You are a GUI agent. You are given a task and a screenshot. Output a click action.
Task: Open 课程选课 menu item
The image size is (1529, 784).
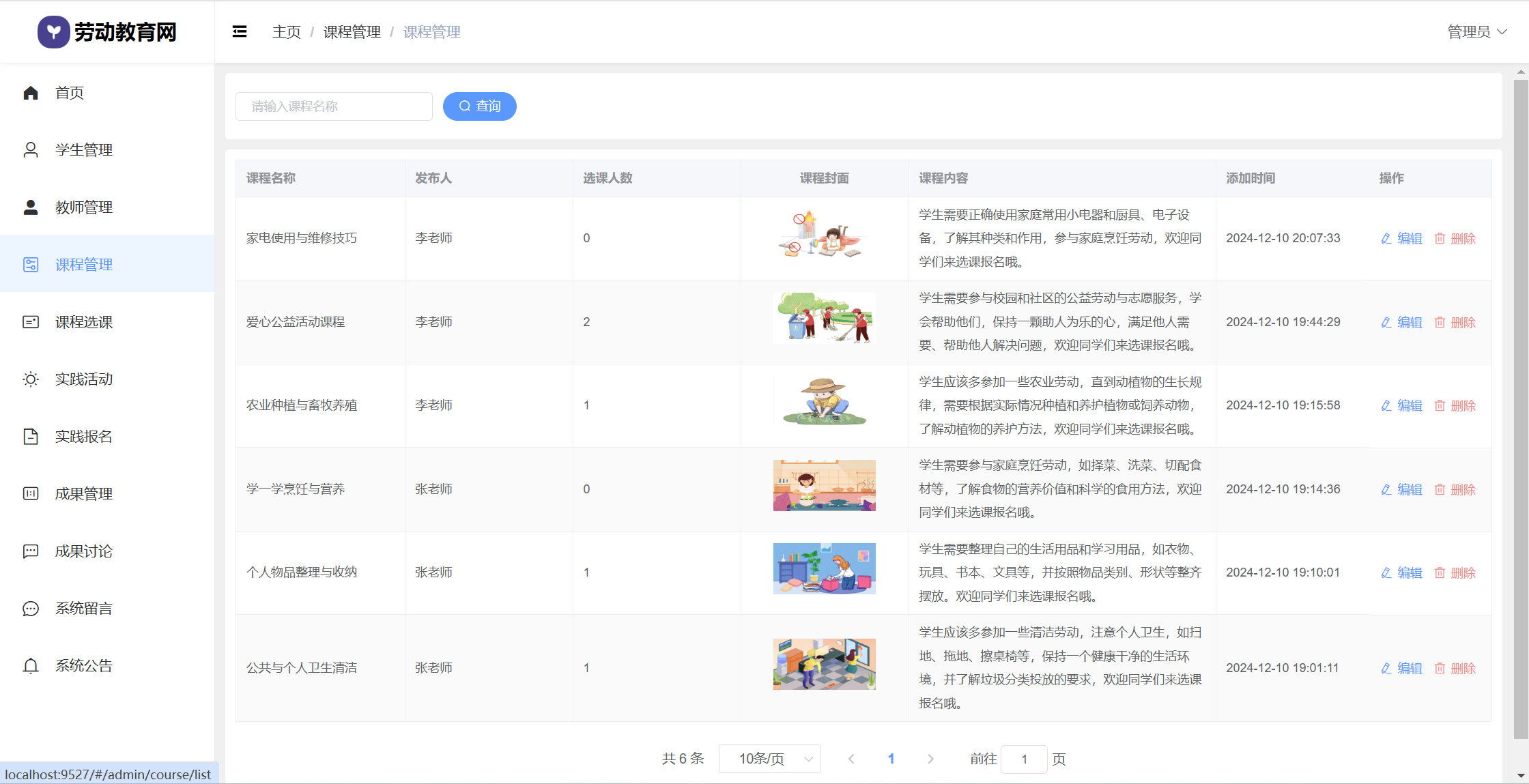[84, 322]
